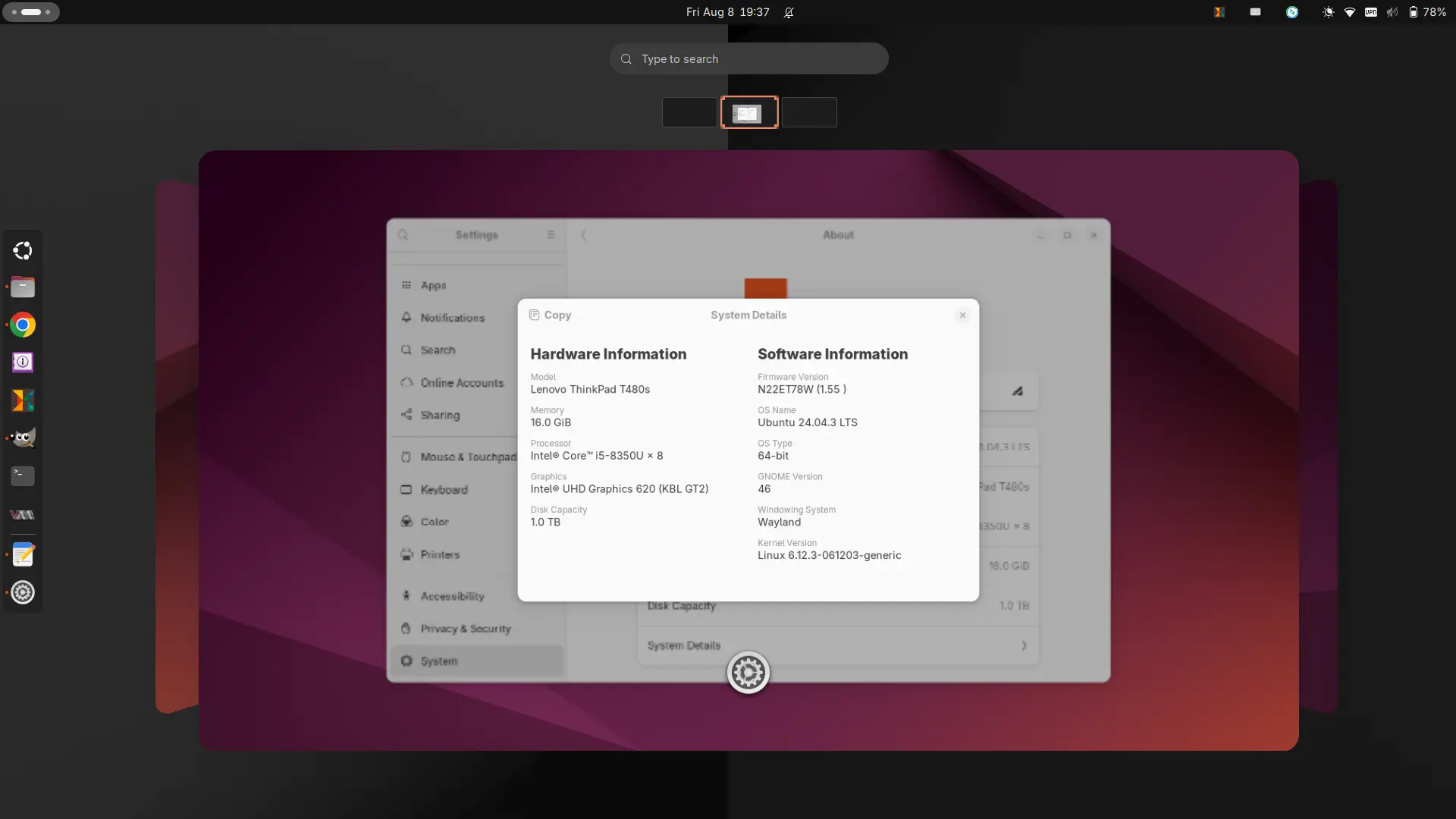Click the brightness night light tray icon
1456x819 pixels.
point(1329,12)
